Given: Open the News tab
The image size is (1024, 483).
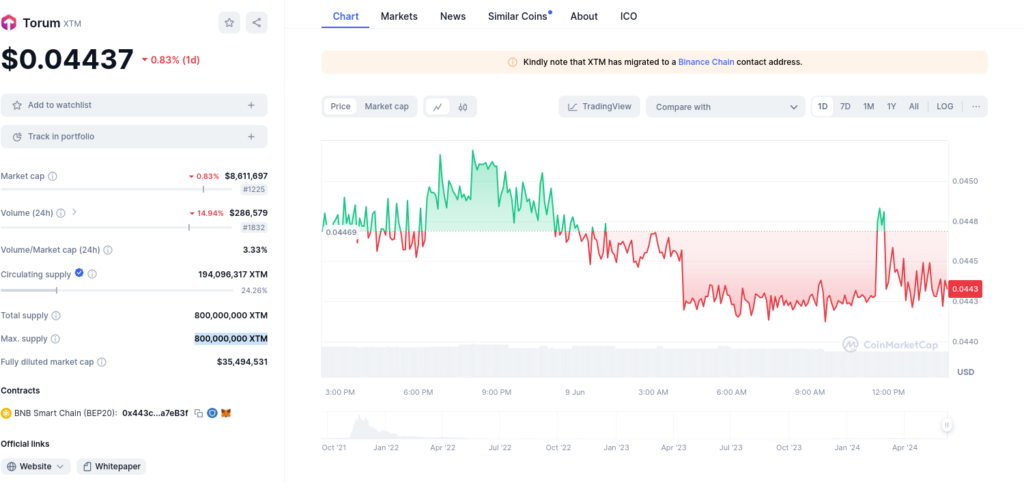Looking at the screenshot, I should (453, 16).
